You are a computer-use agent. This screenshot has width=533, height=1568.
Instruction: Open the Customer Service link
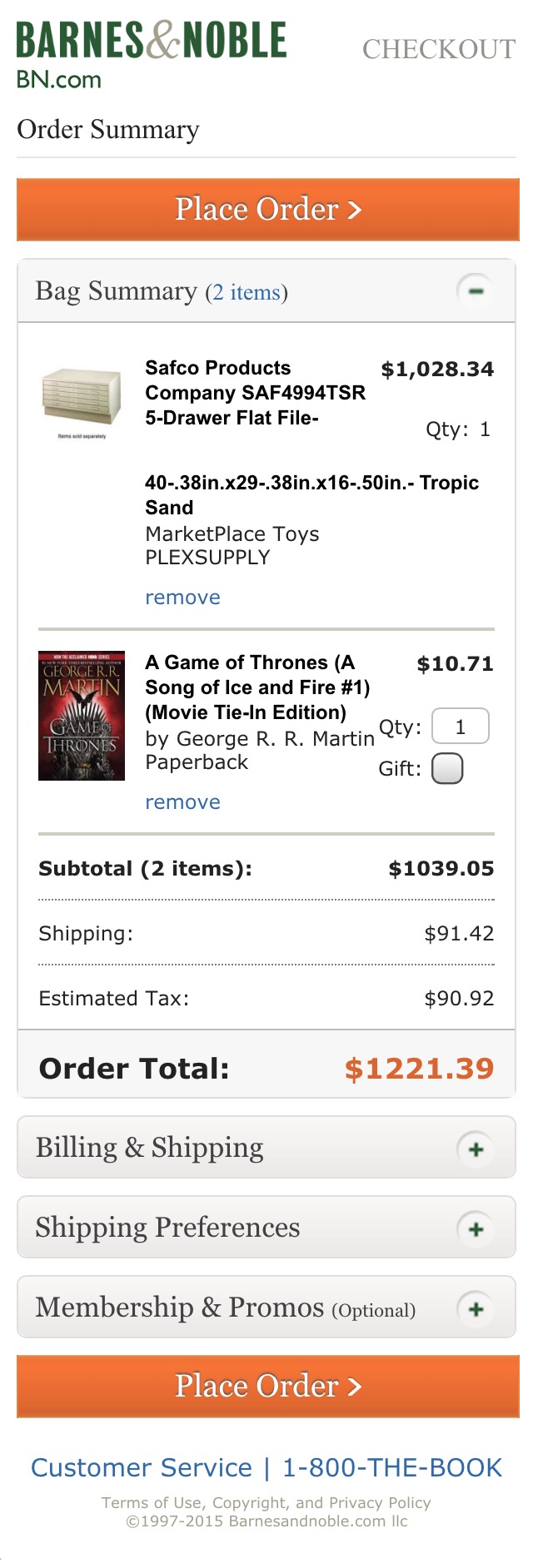[142, 1467]
